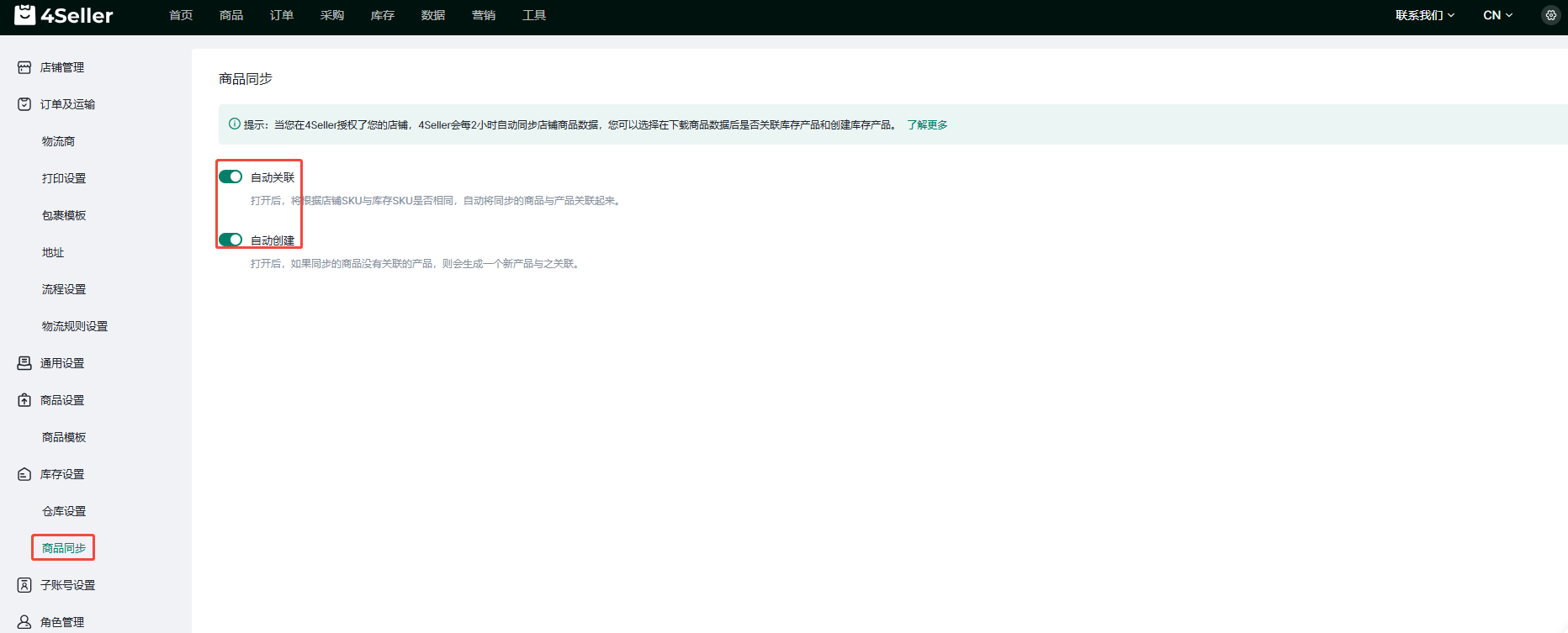Open the 营销 top menu
Viewport: 1568px width, 633px height.
484,15
